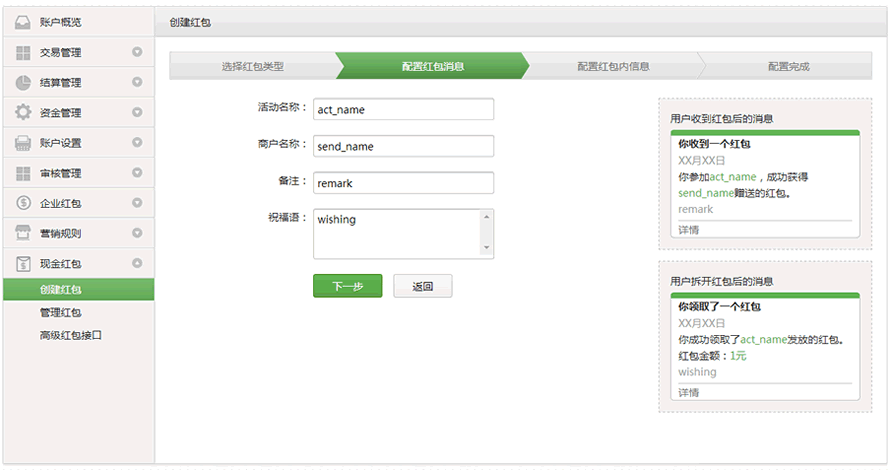Click the 活动名称 input field
This screenshot has width=890, height=470.
click(x=404, y=110)
